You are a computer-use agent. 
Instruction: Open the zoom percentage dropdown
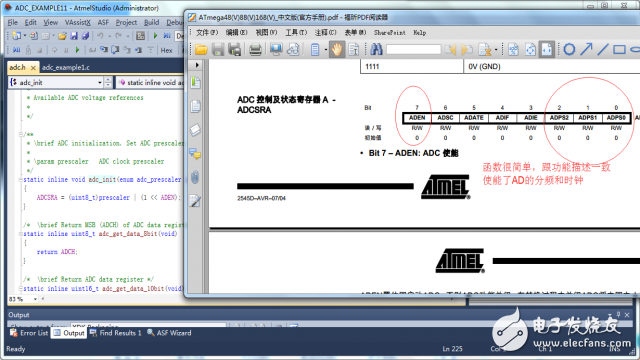tap(35, 299)
